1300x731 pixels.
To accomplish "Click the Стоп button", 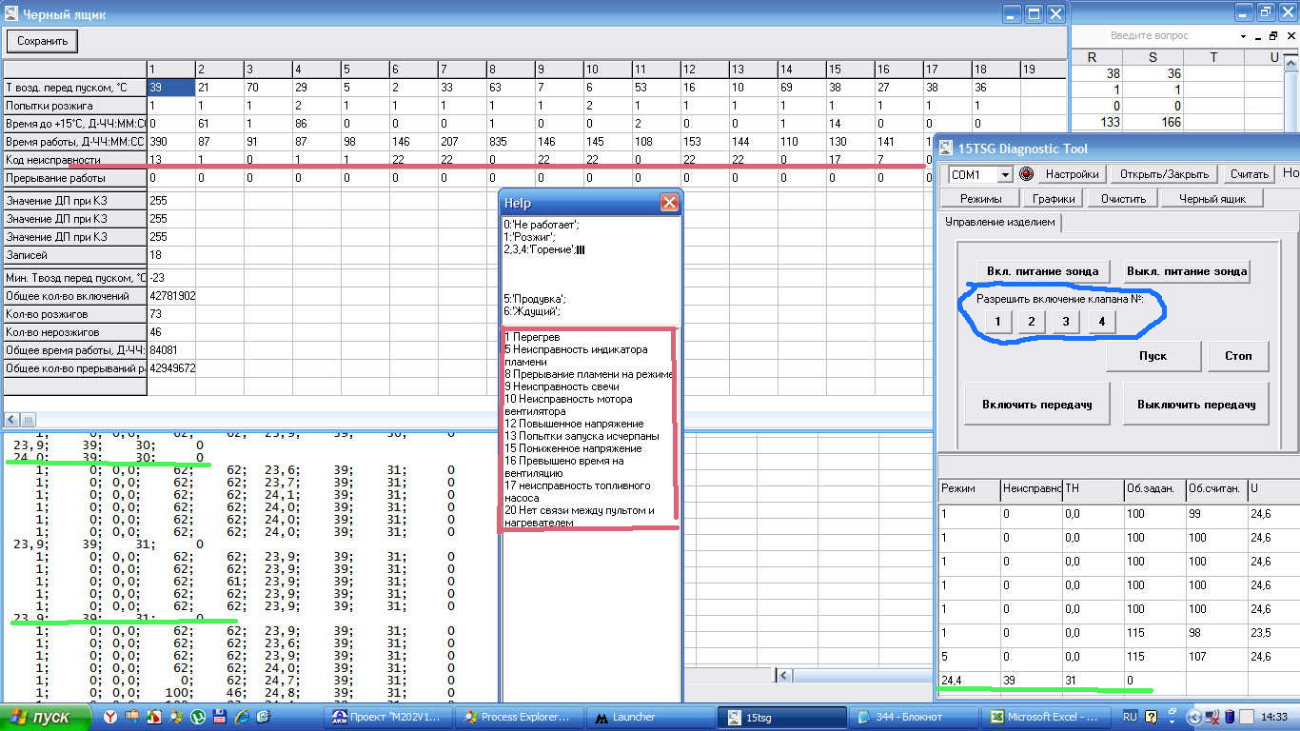I will click(1238, 356).
